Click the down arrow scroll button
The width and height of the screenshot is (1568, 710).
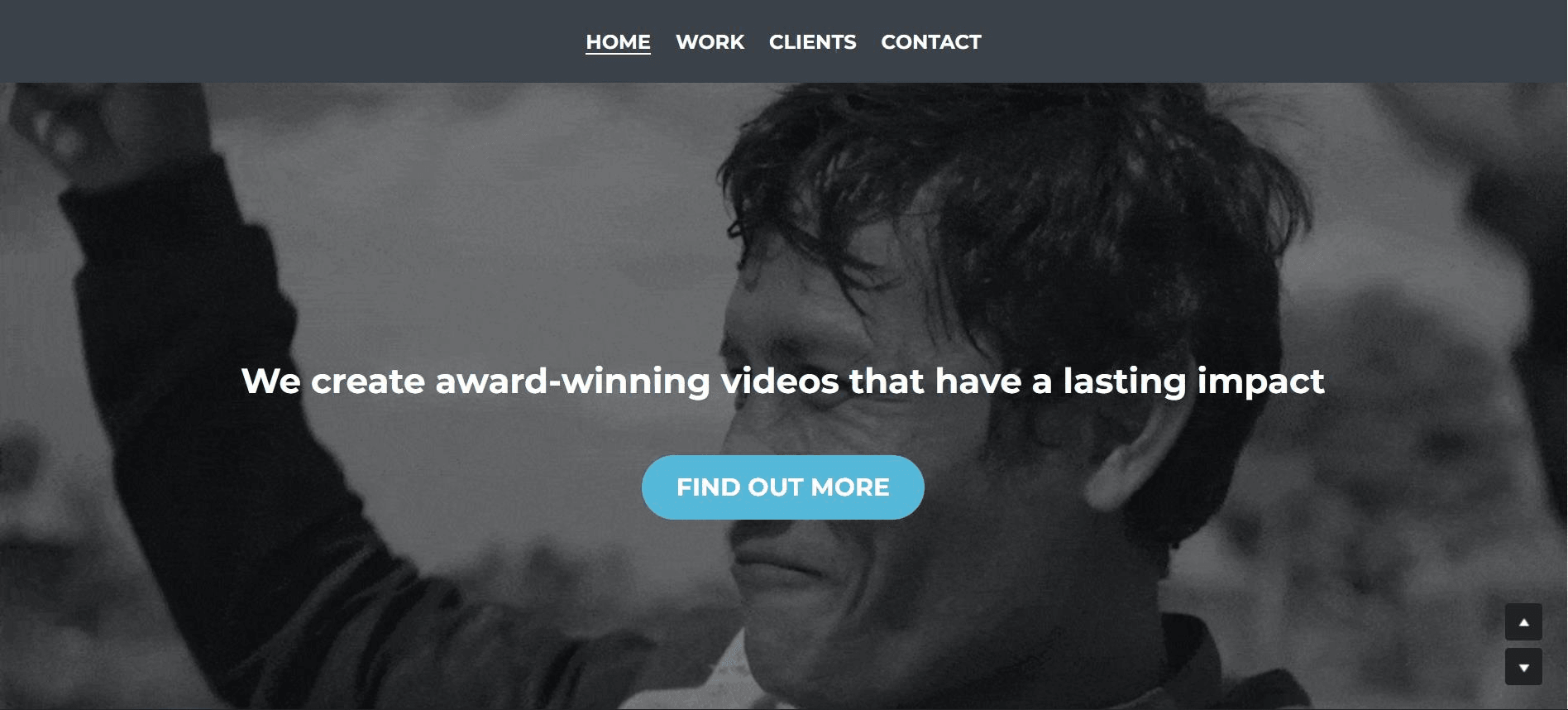[1523, 667]
